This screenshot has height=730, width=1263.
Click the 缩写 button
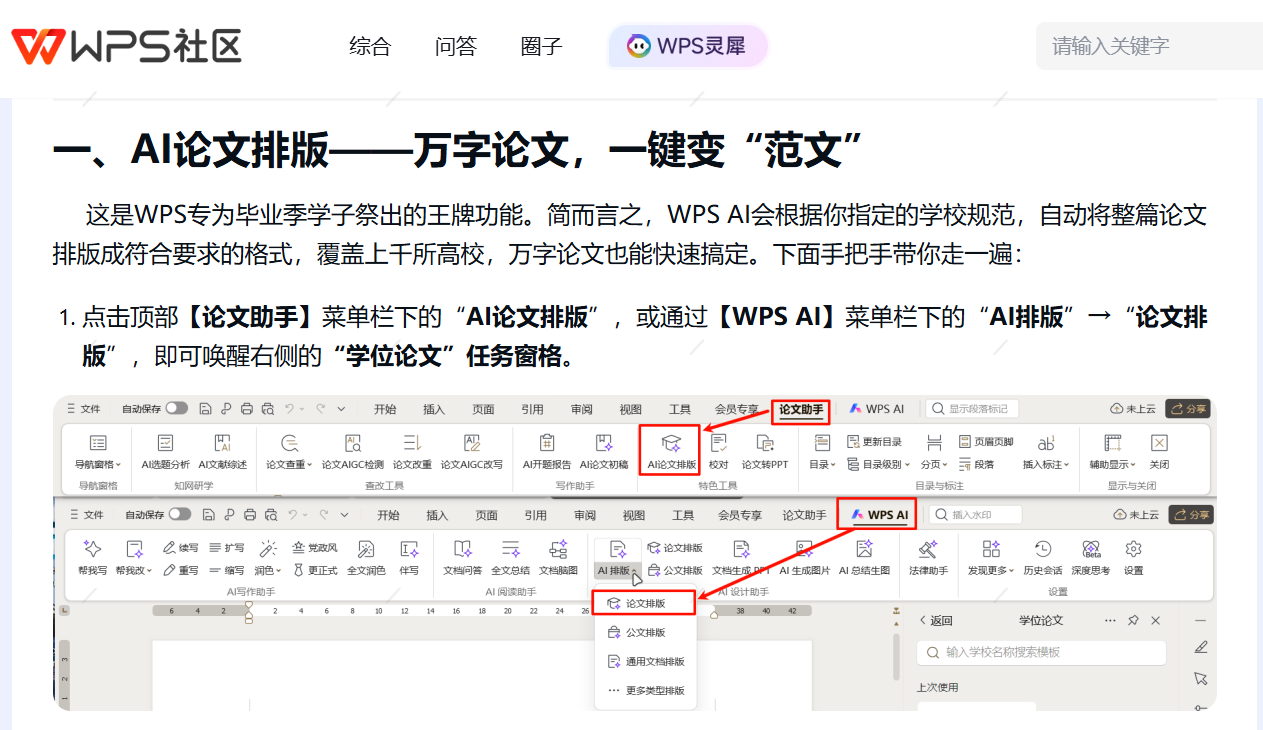click(227, 570)
